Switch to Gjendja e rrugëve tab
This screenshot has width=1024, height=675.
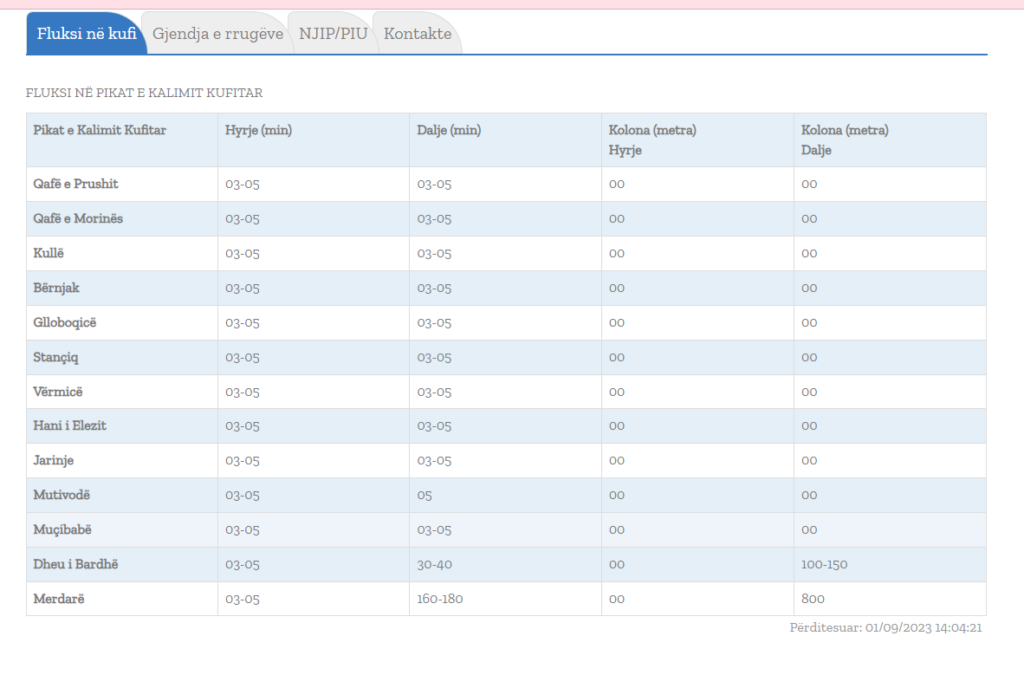coord(217,33)
